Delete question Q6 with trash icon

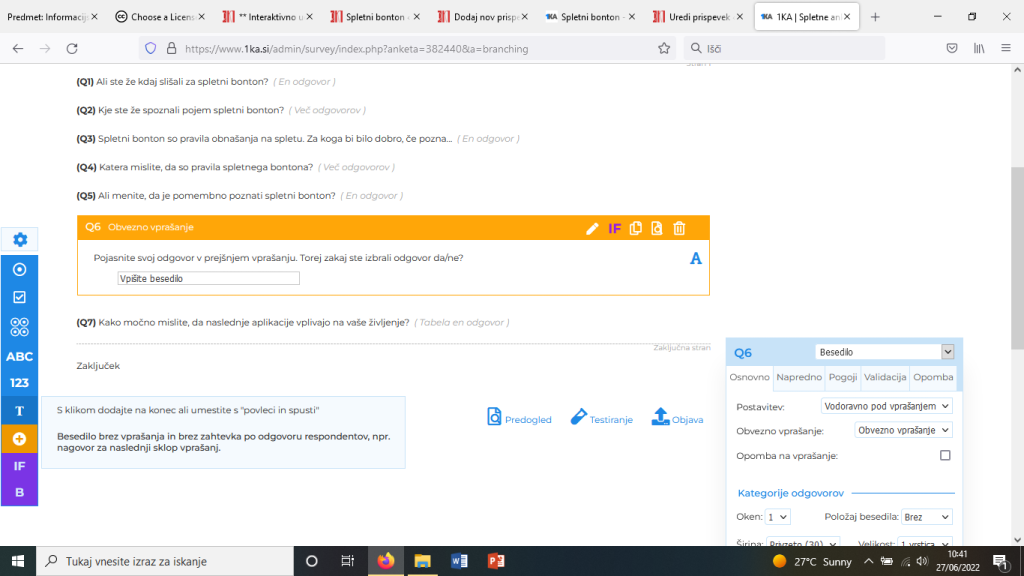(679, 228)
